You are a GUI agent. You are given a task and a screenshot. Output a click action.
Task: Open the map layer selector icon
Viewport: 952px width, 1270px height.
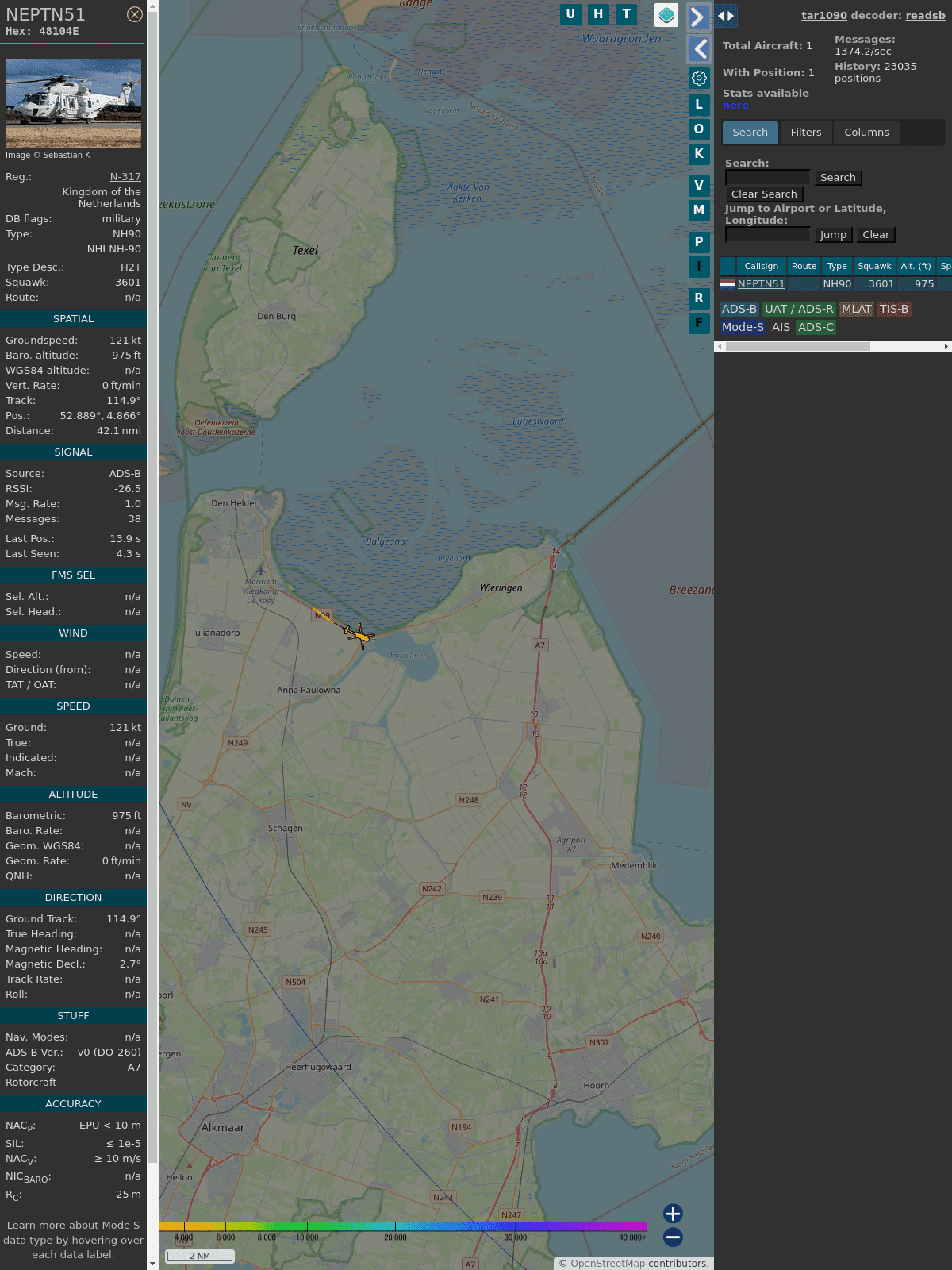(666, 14)
